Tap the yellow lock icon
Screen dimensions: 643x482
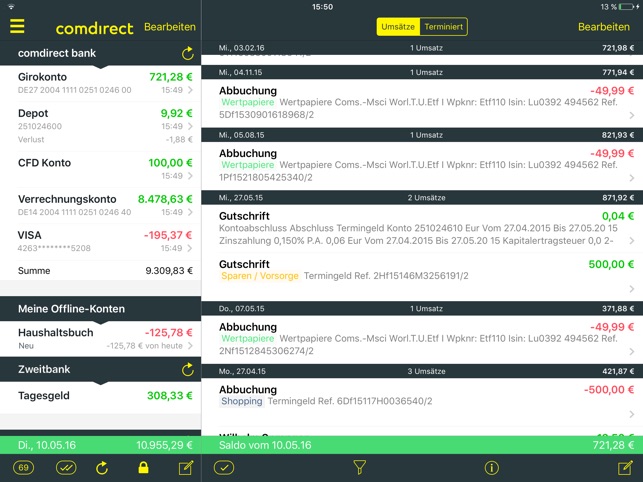pos(143,467)
